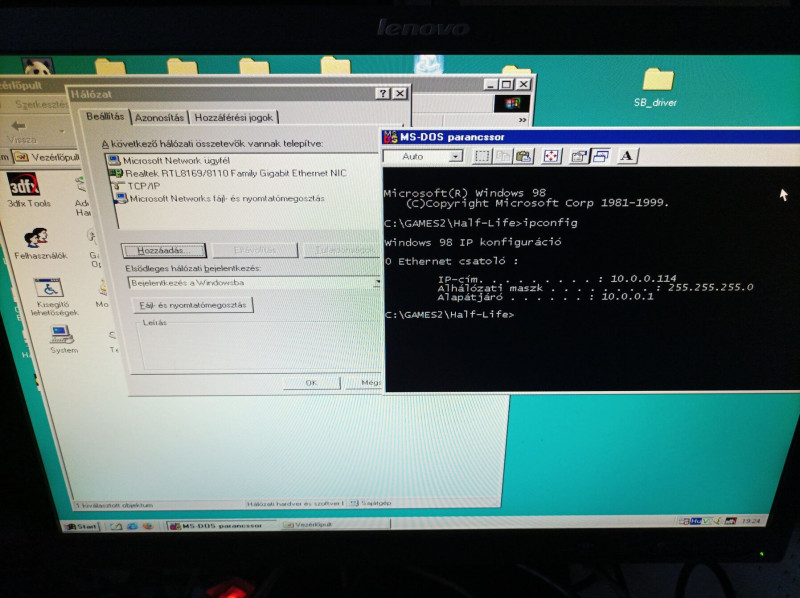Click Internet Explorer quick launch icon
The image size is (800, 598).
(x=132, y=526)
